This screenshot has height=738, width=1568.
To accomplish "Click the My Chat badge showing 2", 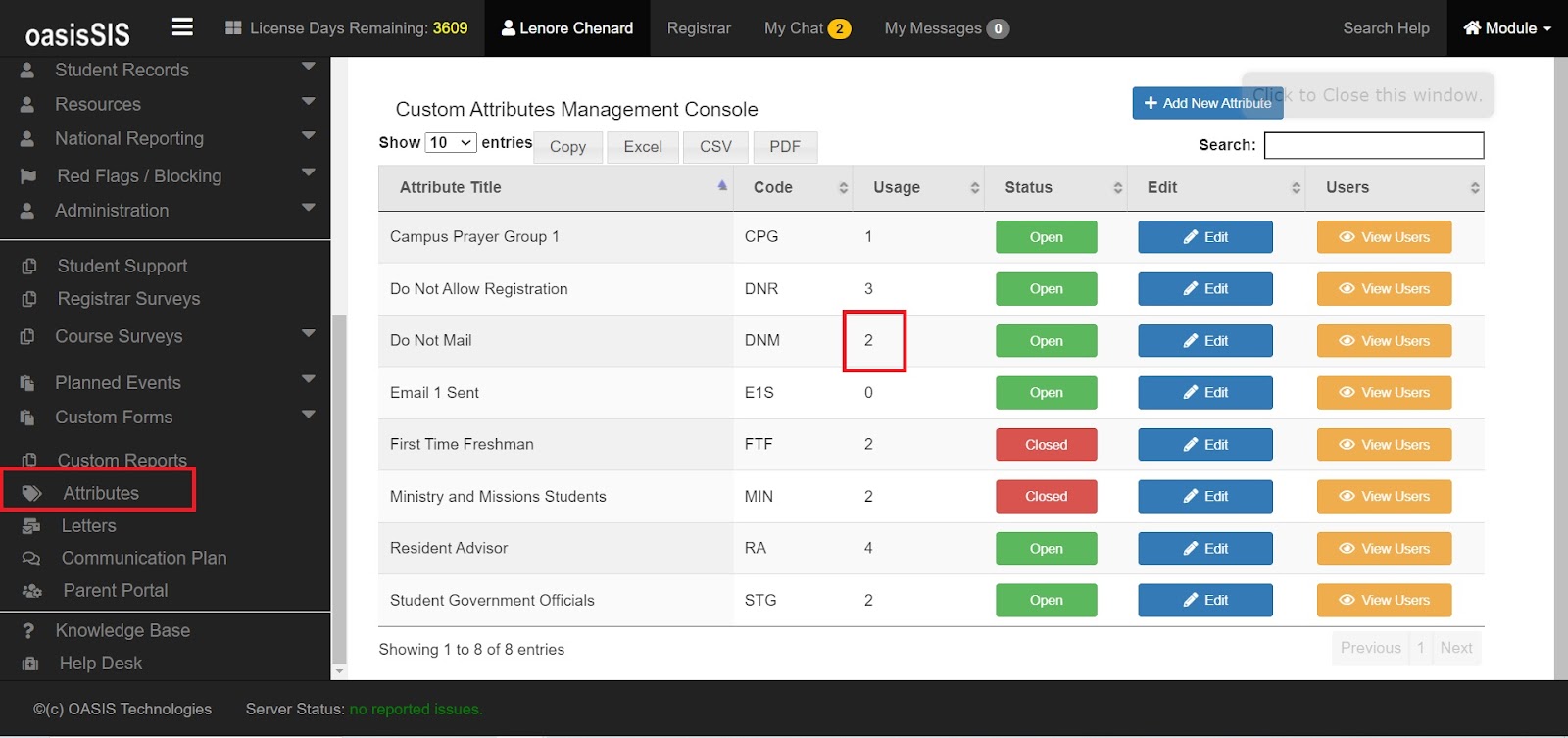I will [839, 28].
